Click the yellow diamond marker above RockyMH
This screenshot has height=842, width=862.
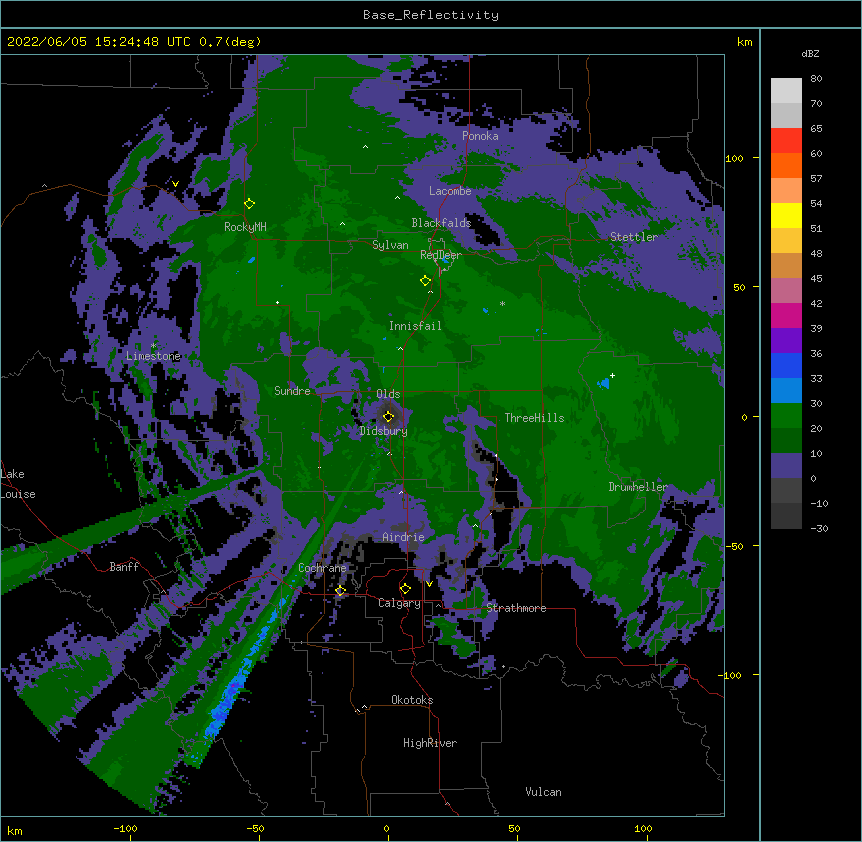tap(250, 203)
